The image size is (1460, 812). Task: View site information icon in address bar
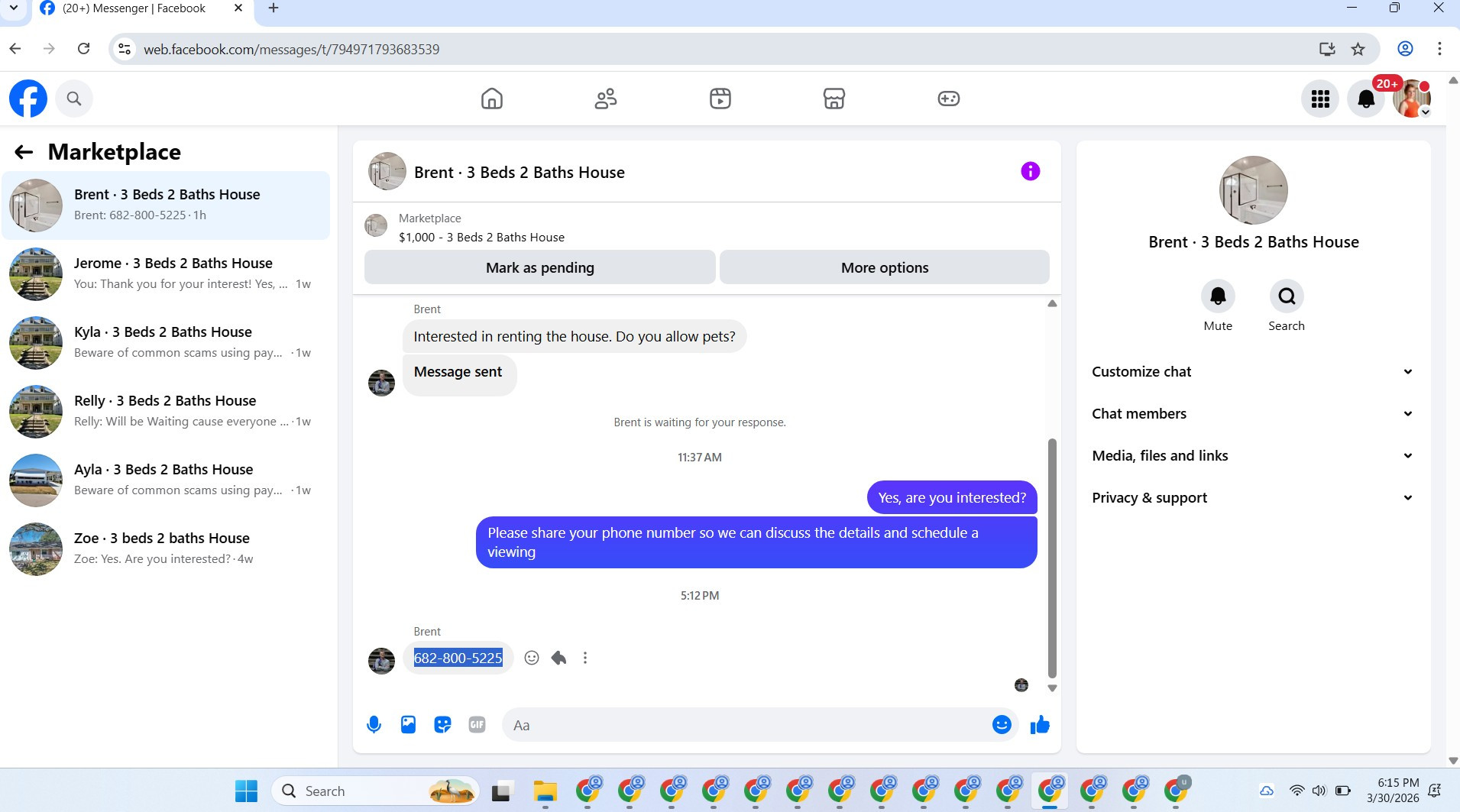coord(124,50)
